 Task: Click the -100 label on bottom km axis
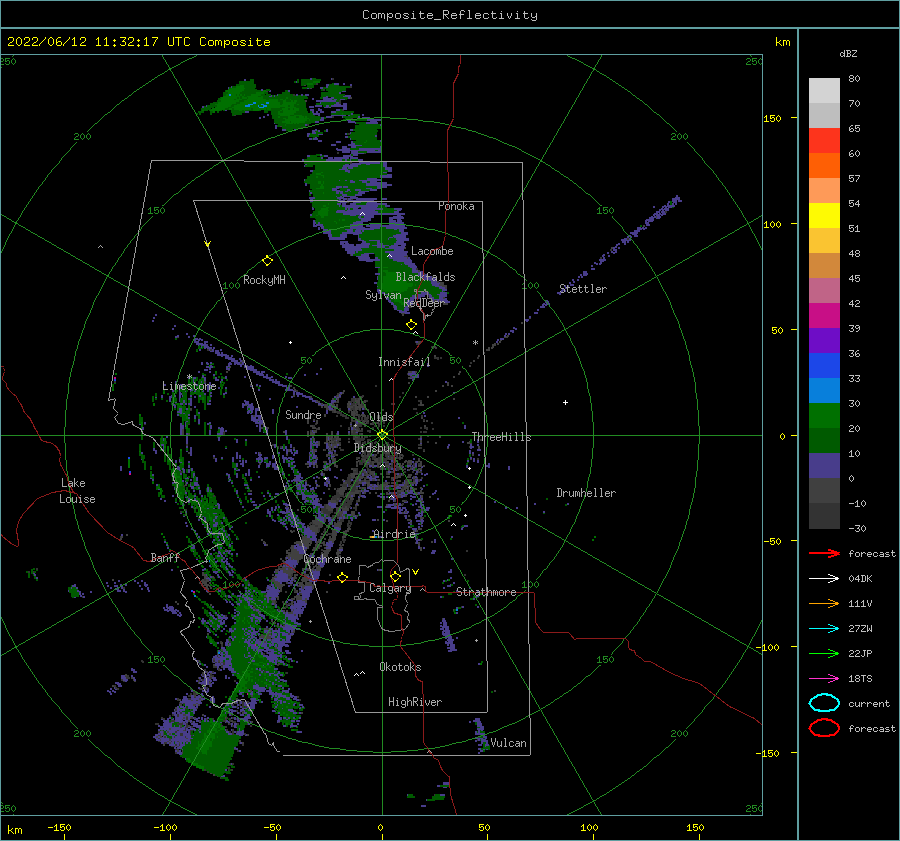pyautogui.click(x=165, y=828)
